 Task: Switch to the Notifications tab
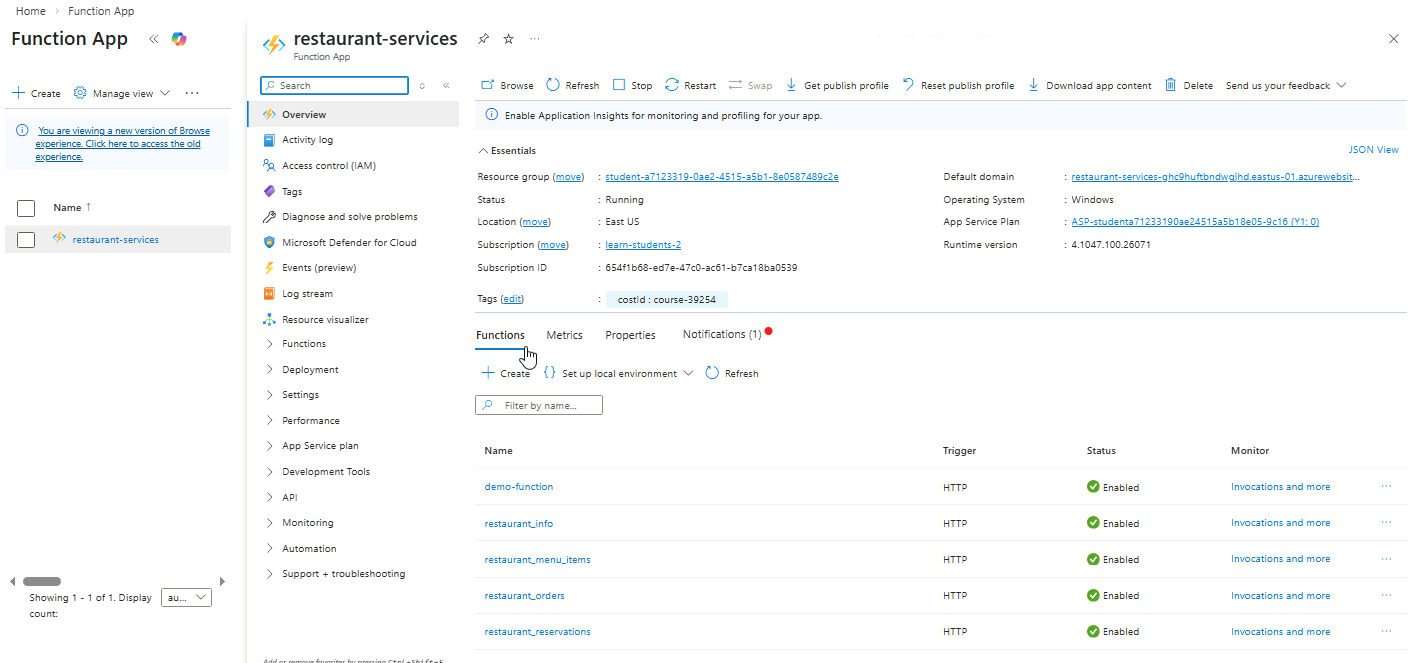click(x=721, y=335)
